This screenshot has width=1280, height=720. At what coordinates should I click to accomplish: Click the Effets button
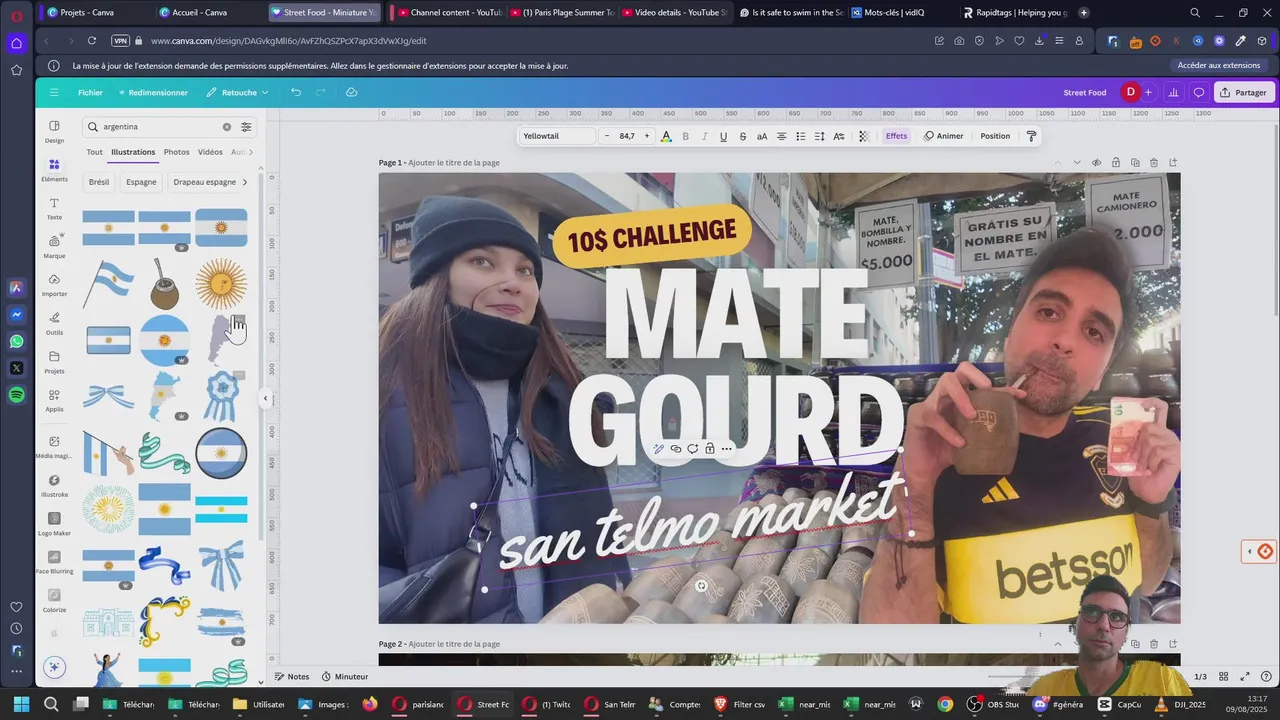point(896,136)
